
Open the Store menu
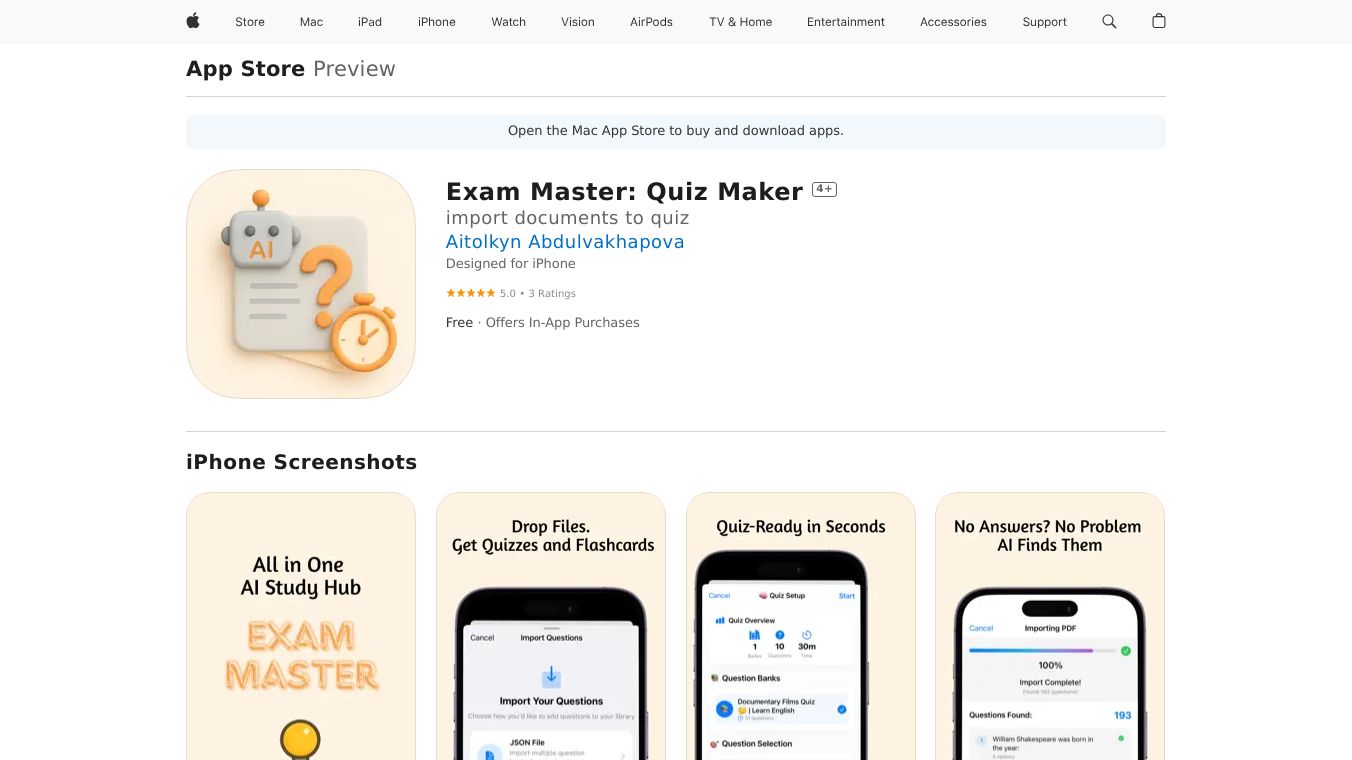(x=250, y=22)
